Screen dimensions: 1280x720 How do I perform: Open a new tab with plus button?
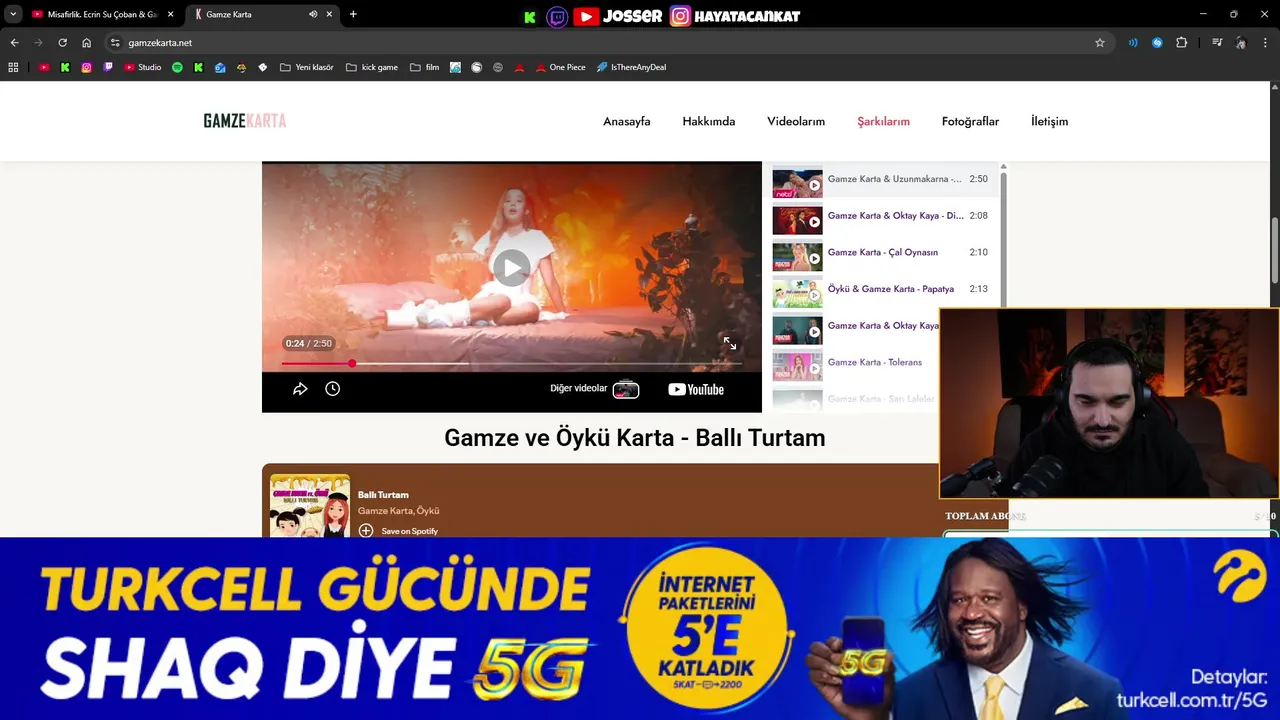pos(353,14)
